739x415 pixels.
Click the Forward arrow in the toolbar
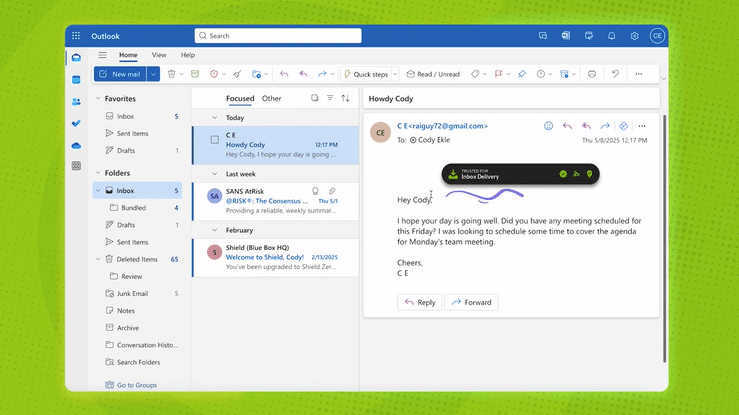pyautogui.click(x=322, y=74)
